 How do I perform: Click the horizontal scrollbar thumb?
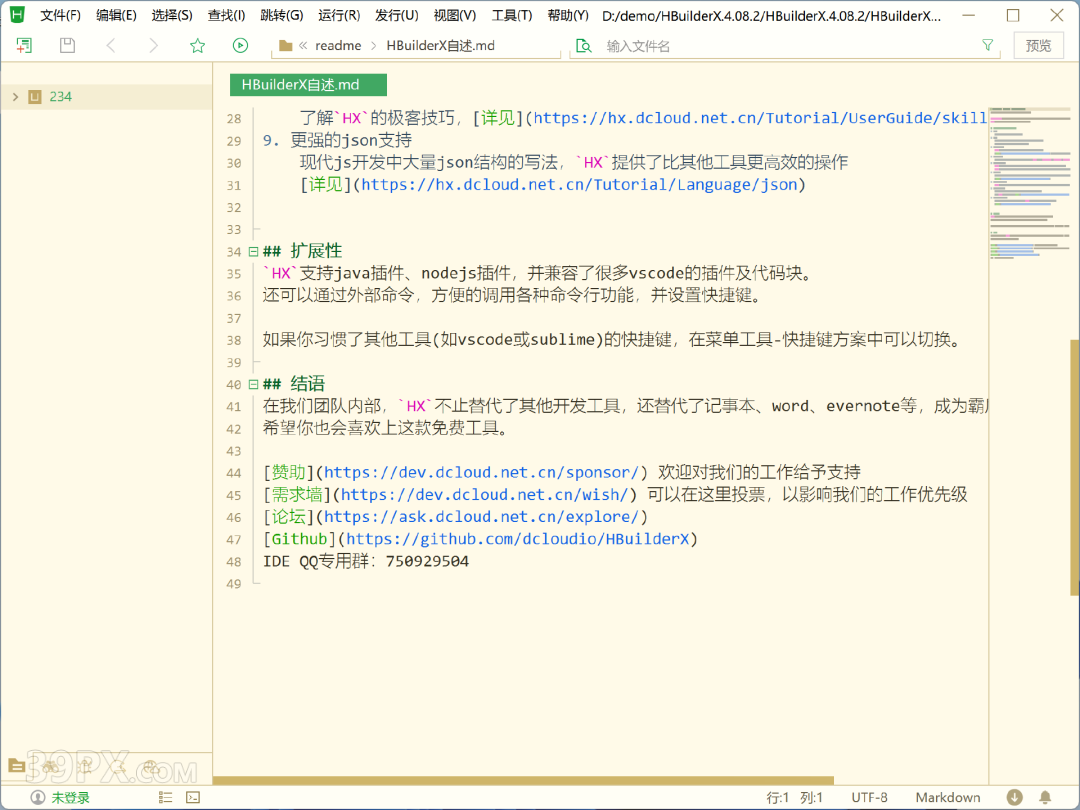523,780
